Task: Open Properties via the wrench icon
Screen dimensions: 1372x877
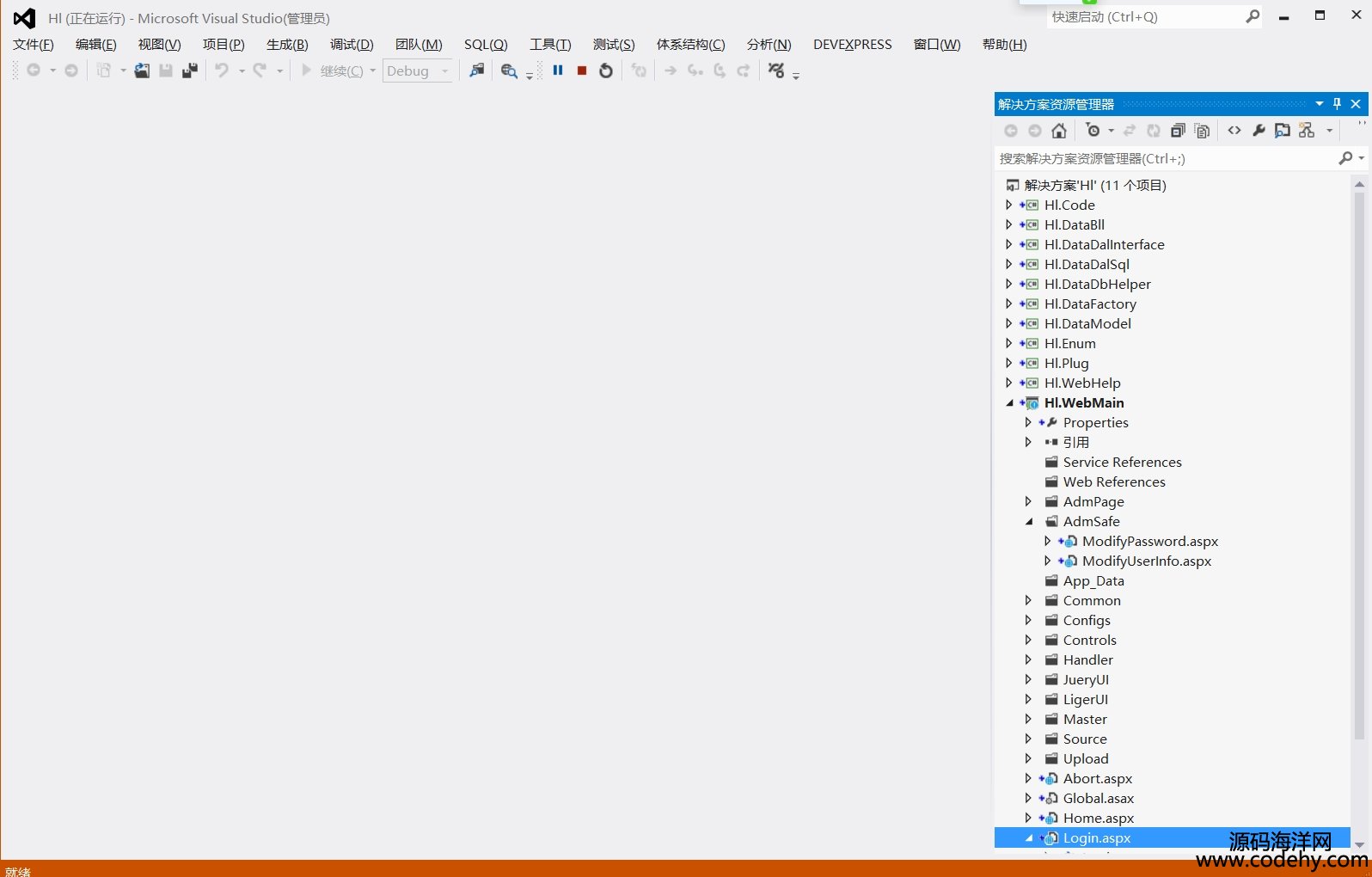Action: click(x=1259, y=131)
